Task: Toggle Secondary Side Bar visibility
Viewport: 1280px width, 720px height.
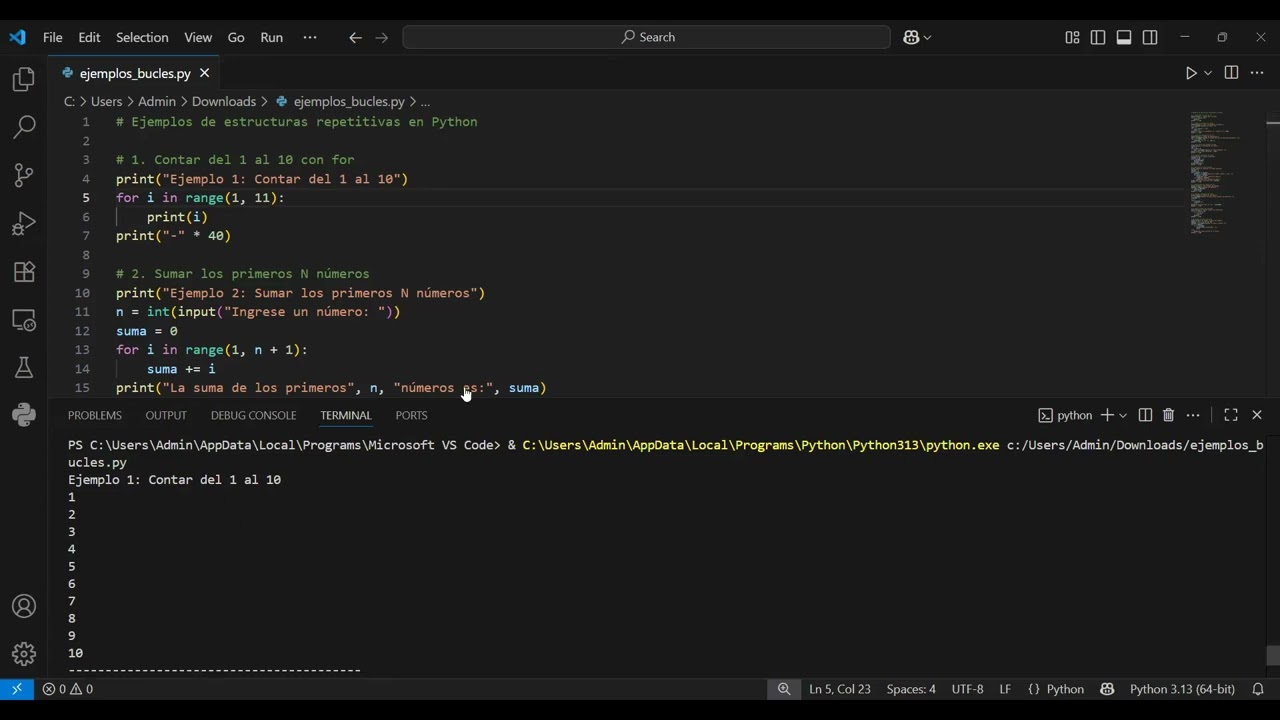Action: pos(1150,37)
